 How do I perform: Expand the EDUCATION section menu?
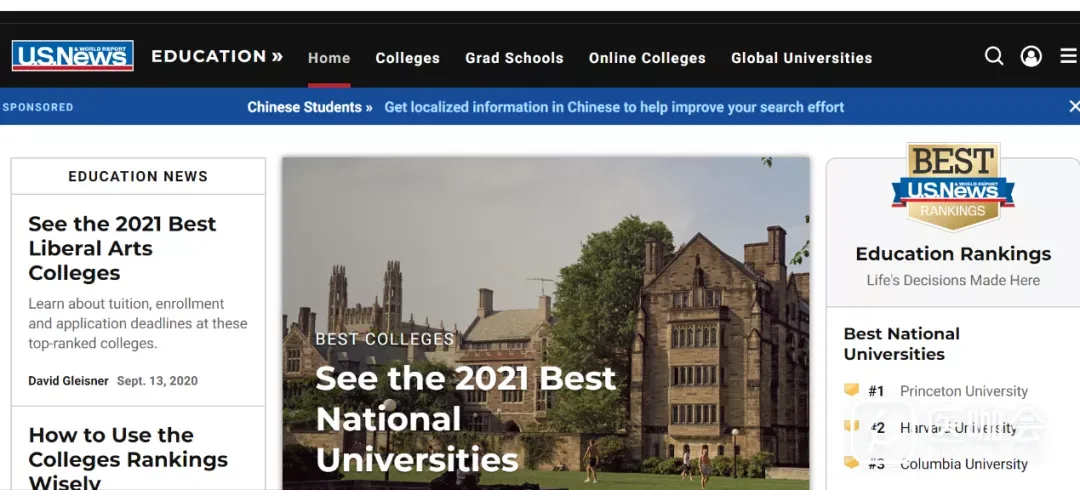[217, 57]
